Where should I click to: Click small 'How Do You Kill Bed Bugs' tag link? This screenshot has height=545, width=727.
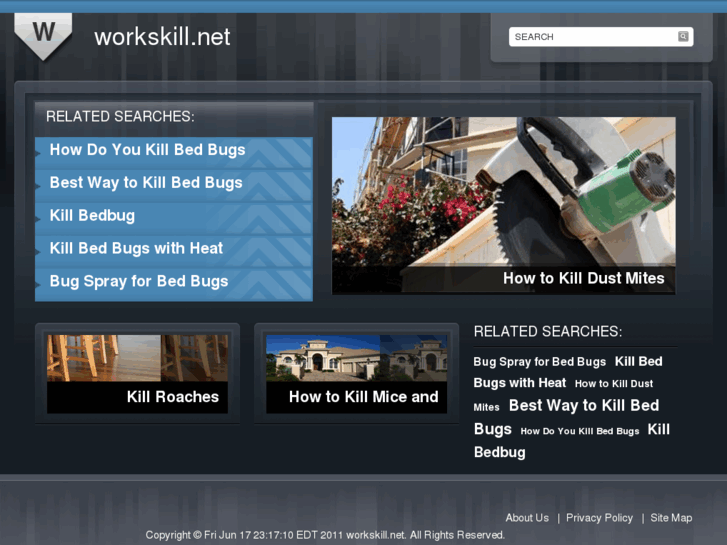pos(580,431)
